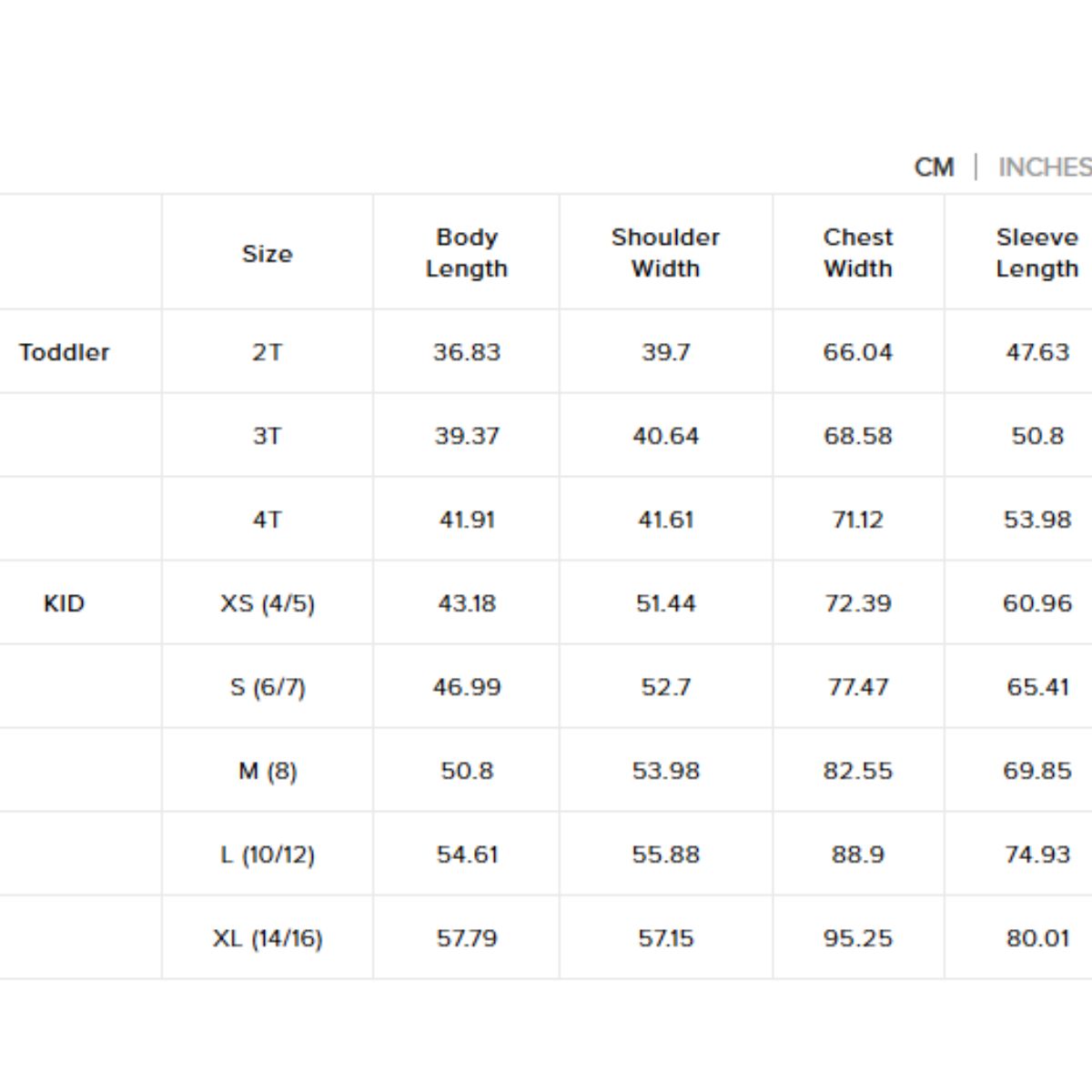This screenshot has width=1092, height=1092.
Task: Click the 36.83 body length value
Action: [x=466, y=352]
